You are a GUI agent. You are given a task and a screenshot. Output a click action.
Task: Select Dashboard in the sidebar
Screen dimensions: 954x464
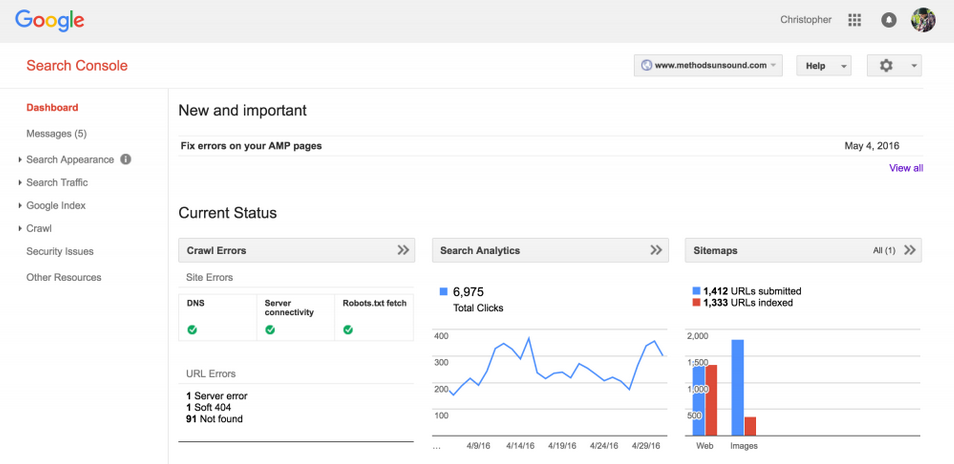pyautogui.click(x=52, y=108)
